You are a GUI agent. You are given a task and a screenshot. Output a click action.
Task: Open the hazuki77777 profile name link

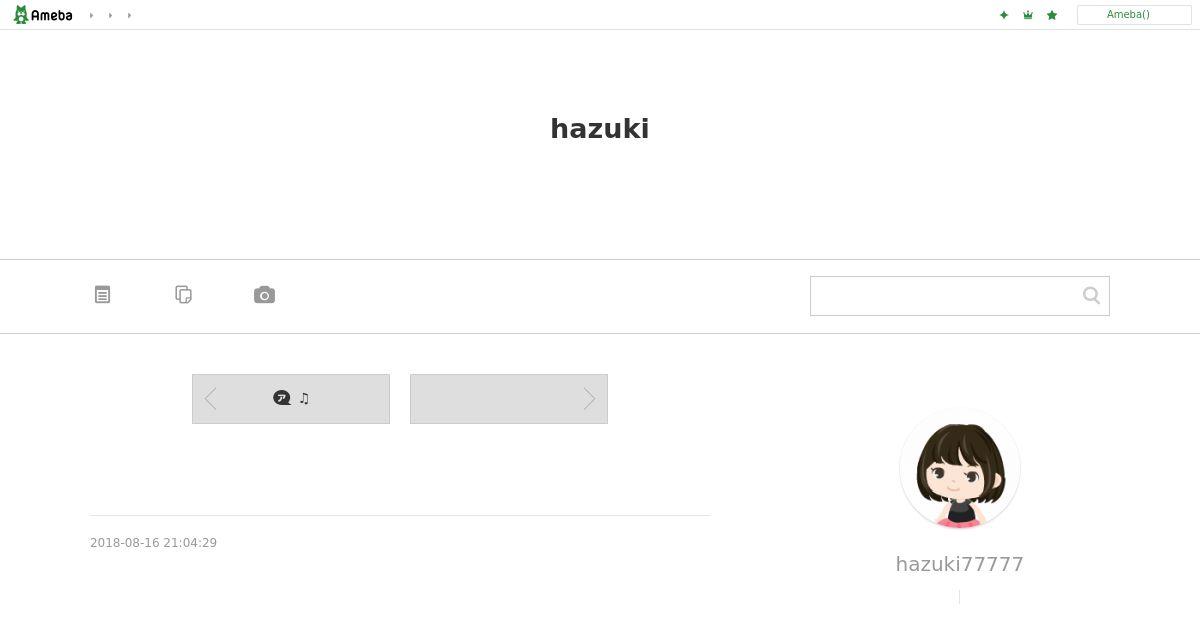[x=960, y=564]
